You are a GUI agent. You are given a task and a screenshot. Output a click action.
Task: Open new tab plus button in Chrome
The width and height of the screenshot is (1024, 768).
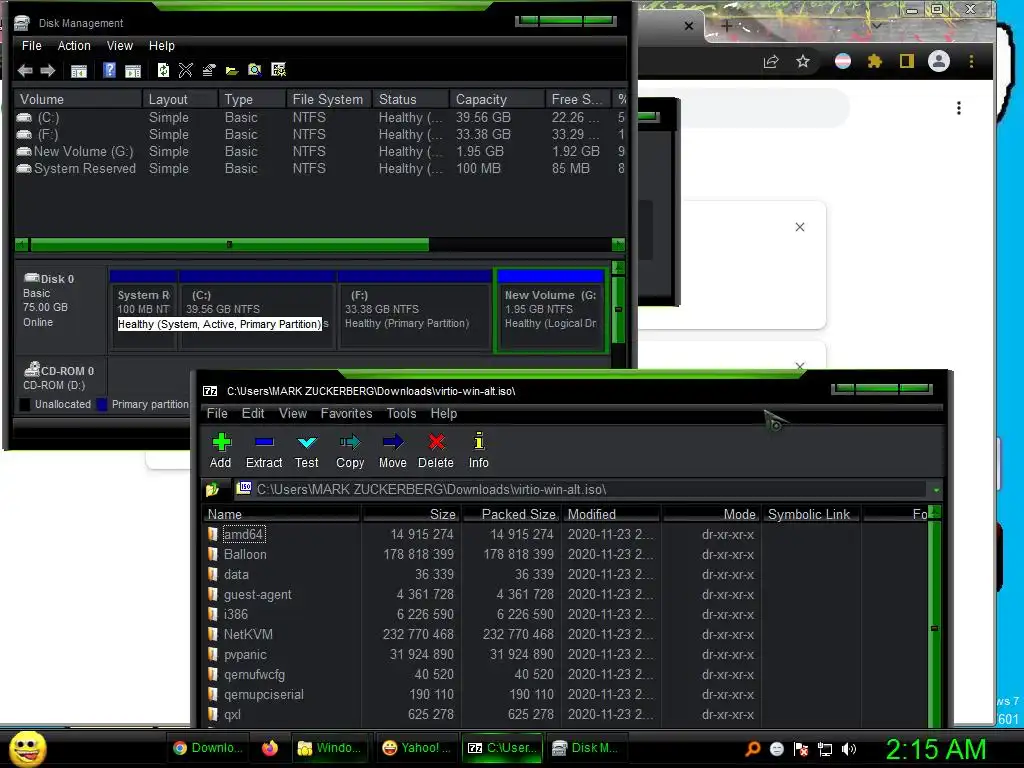pos(726,26)
